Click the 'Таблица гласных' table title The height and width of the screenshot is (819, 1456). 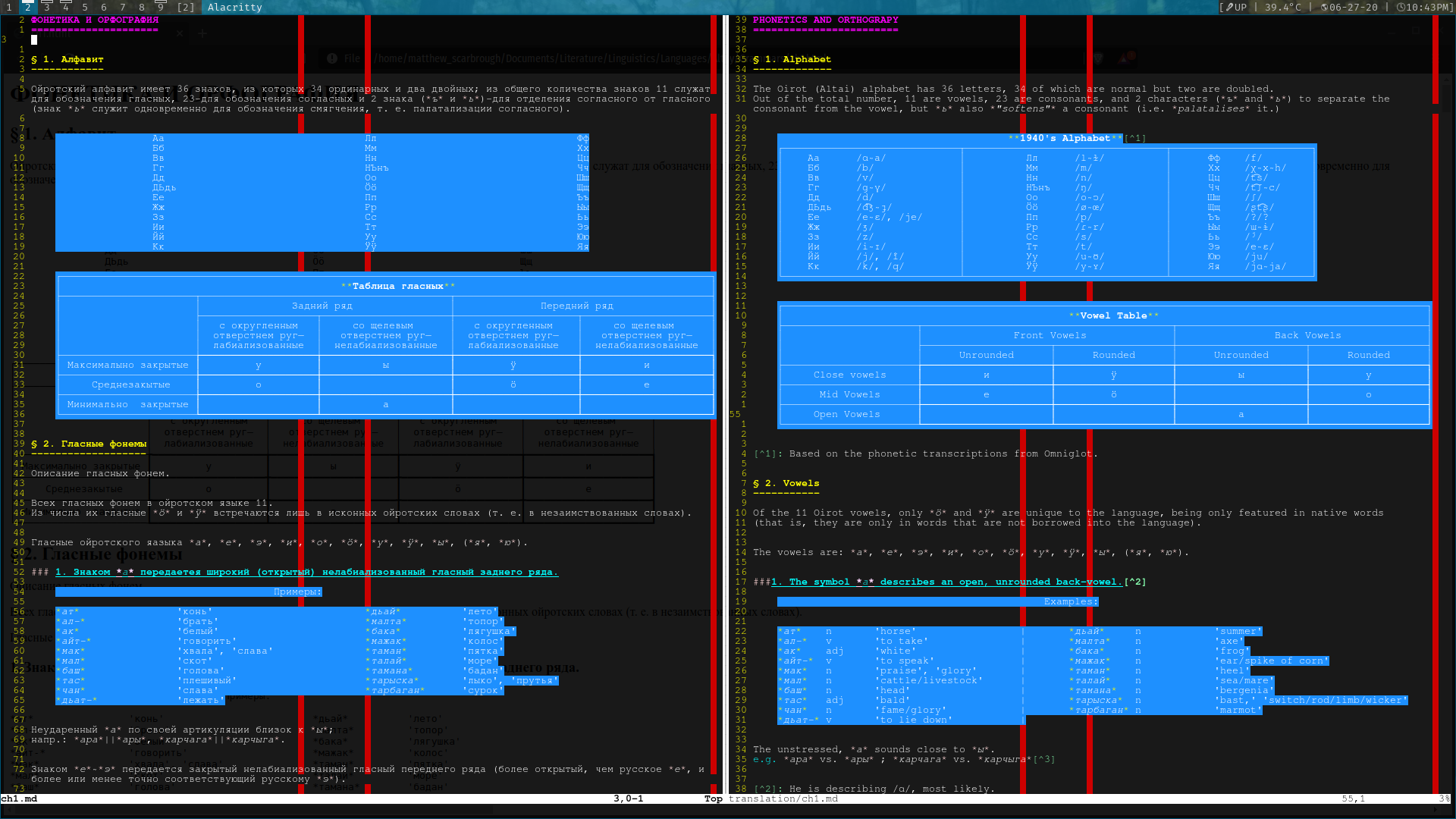397,286
